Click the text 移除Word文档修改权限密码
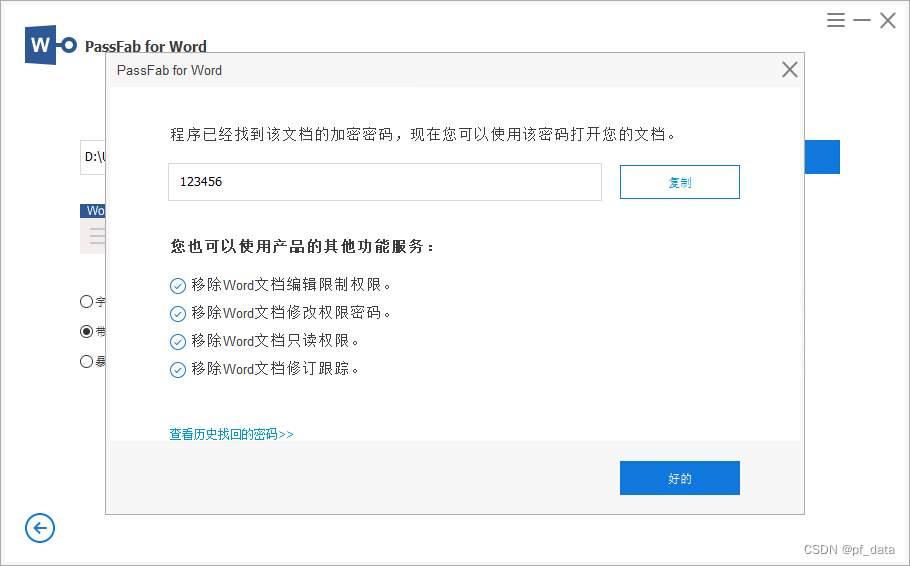This screenshot has height=566, width=910. [291, 312]
